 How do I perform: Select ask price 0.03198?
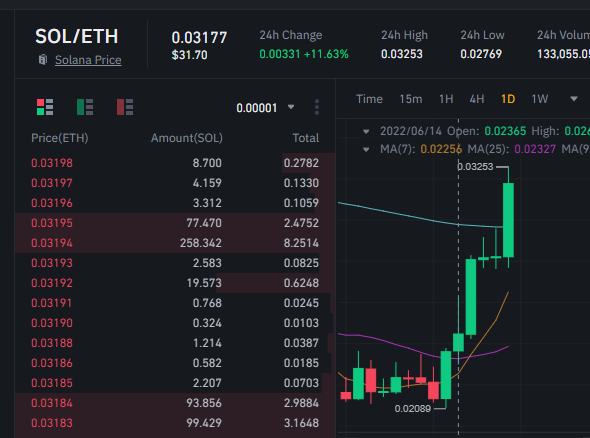pyautogui.click(x=52, y=163)
